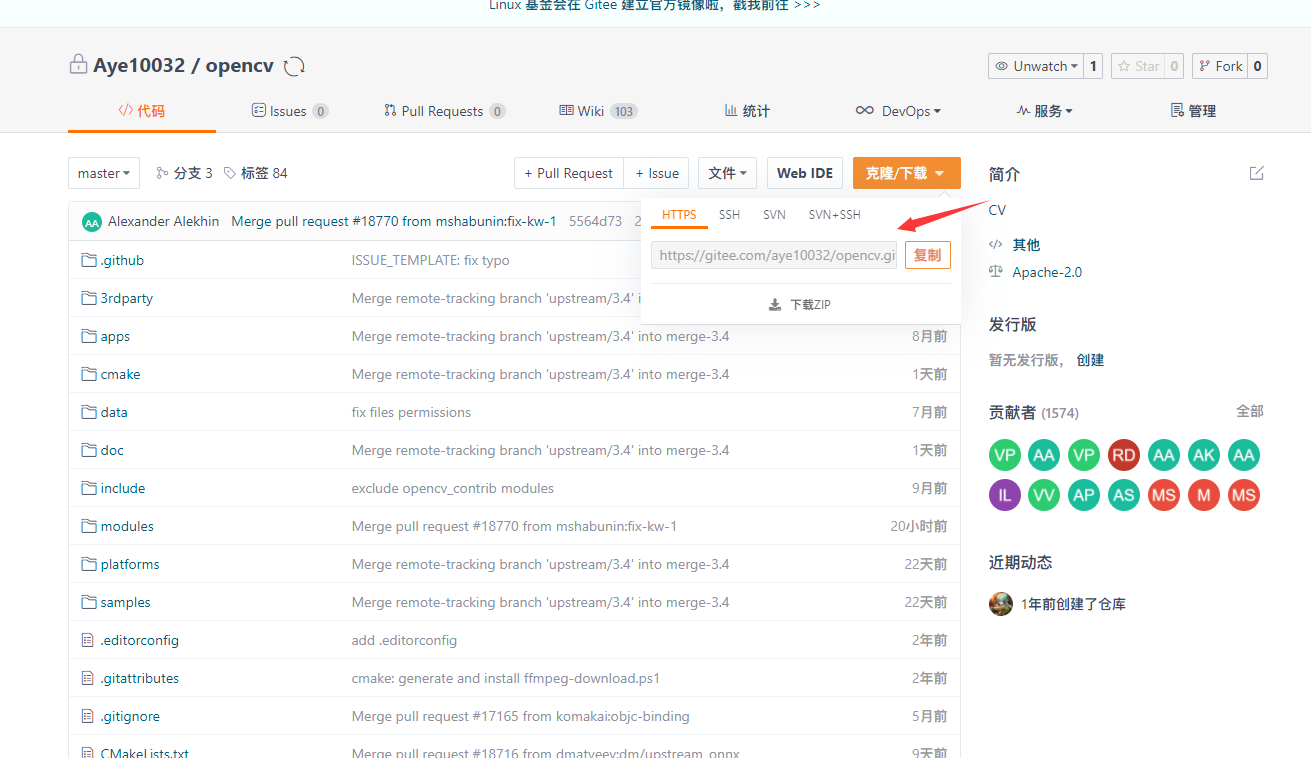
Task: Expand the 服务 menu
Action: (x=1044, y=111)
